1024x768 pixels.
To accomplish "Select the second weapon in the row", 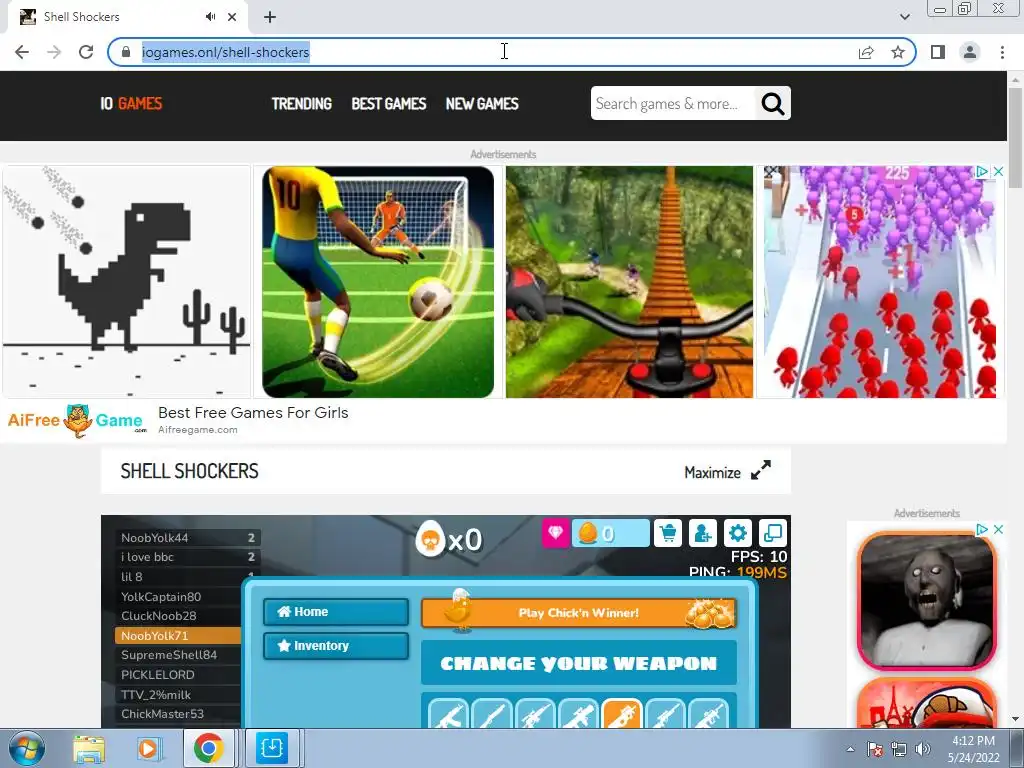I will 491,713.
